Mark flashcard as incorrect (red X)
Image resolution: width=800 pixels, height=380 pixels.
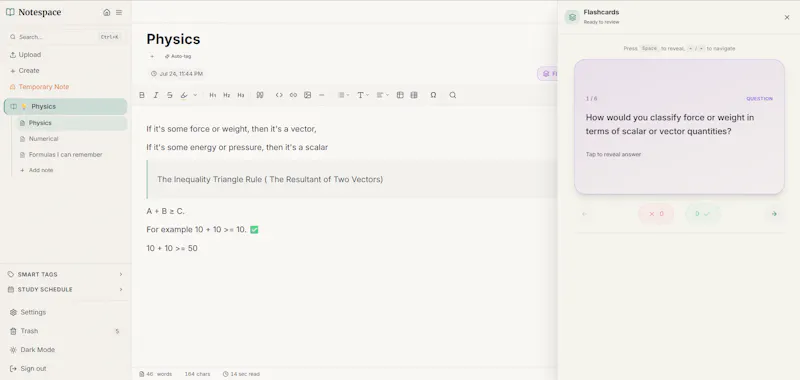click(x=656, y=214)
